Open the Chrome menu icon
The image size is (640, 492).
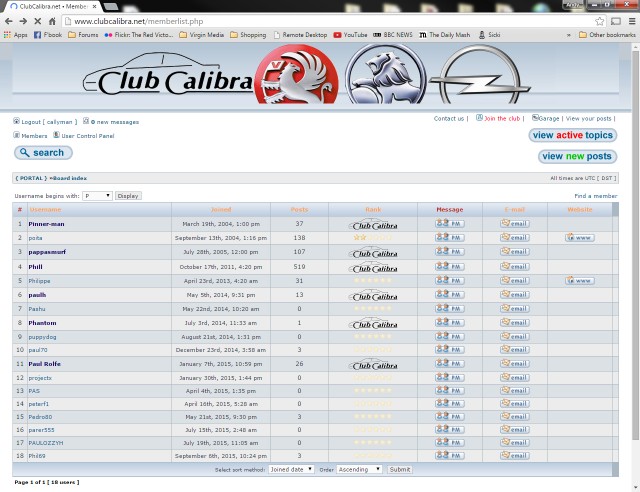(627, 20)
